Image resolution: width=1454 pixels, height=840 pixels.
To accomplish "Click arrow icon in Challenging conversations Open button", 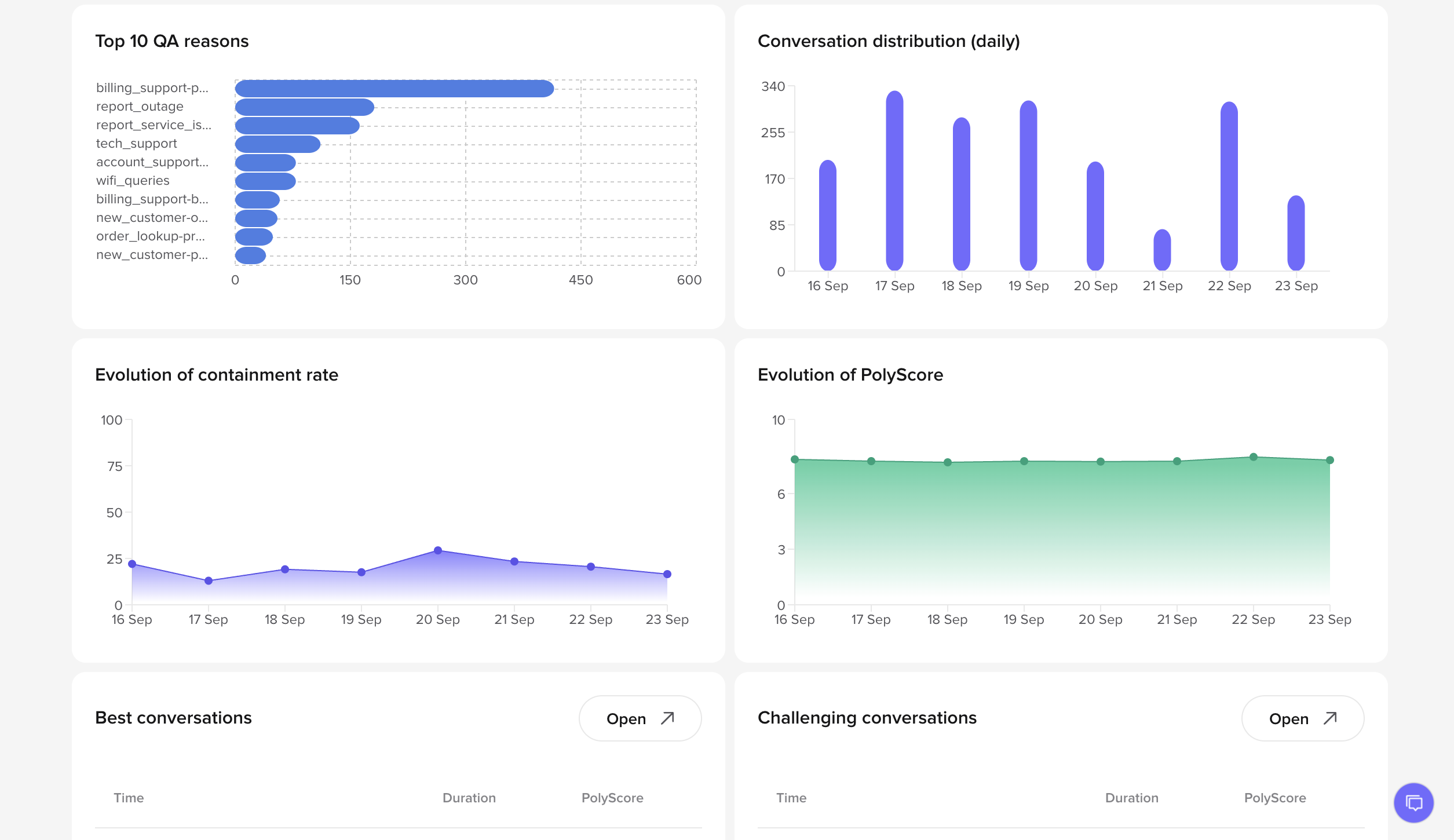I will click(1330, 718).
